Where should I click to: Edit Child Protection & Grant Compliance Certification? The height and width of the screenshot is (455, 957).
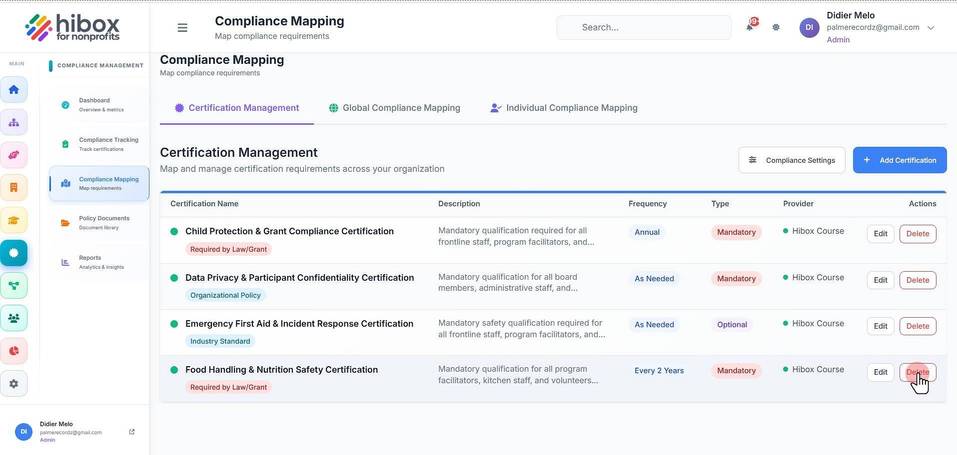[x=881, y=234]
